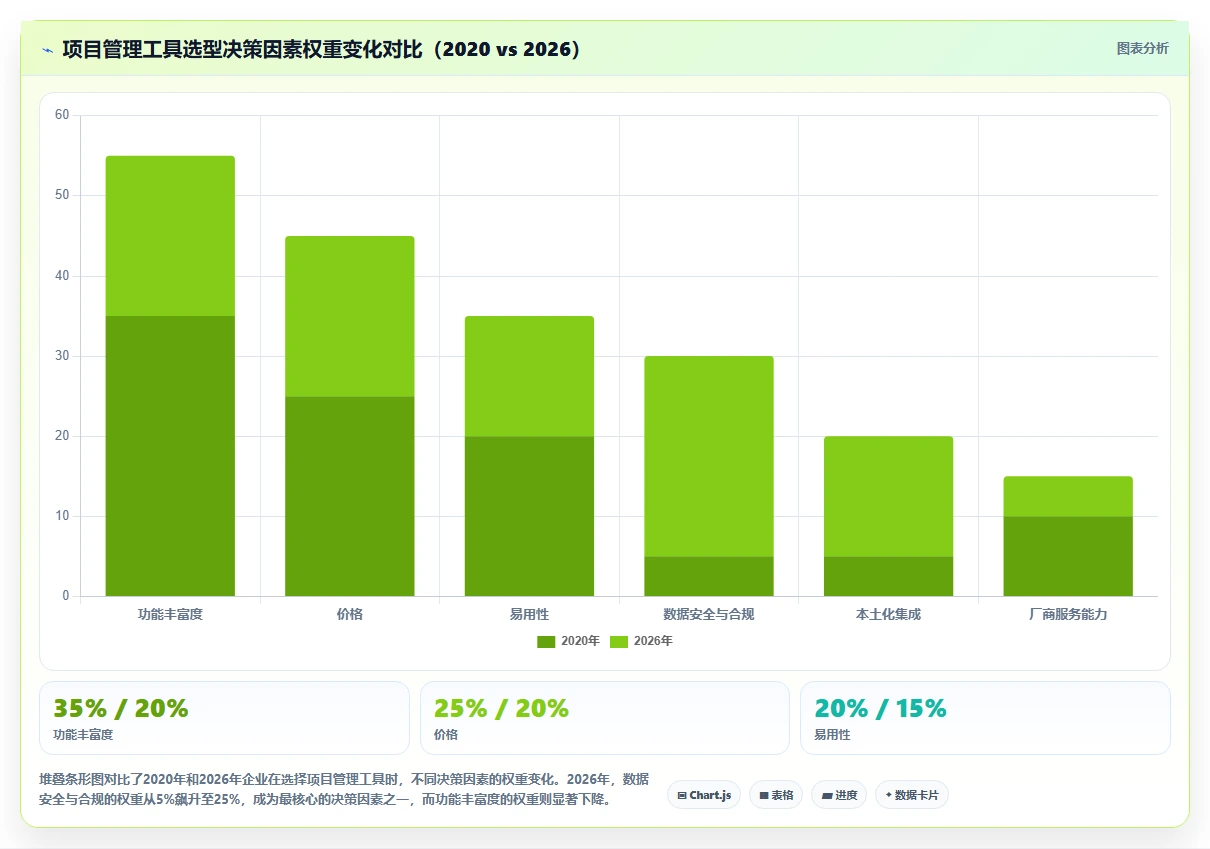Open the 25% / 20% 价格 card
The image size is (1210, 849).
tap(605, 718)
